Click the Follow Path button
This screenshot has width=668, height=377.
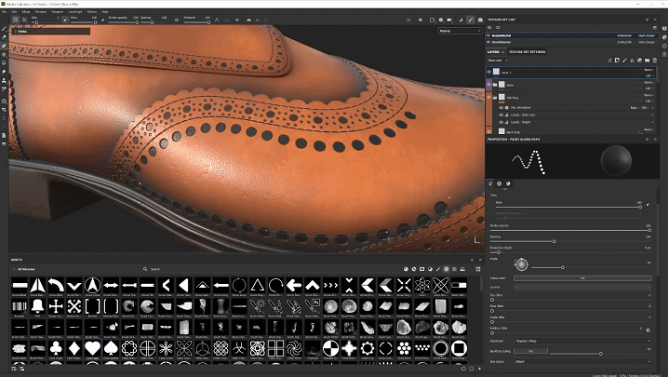582,278
